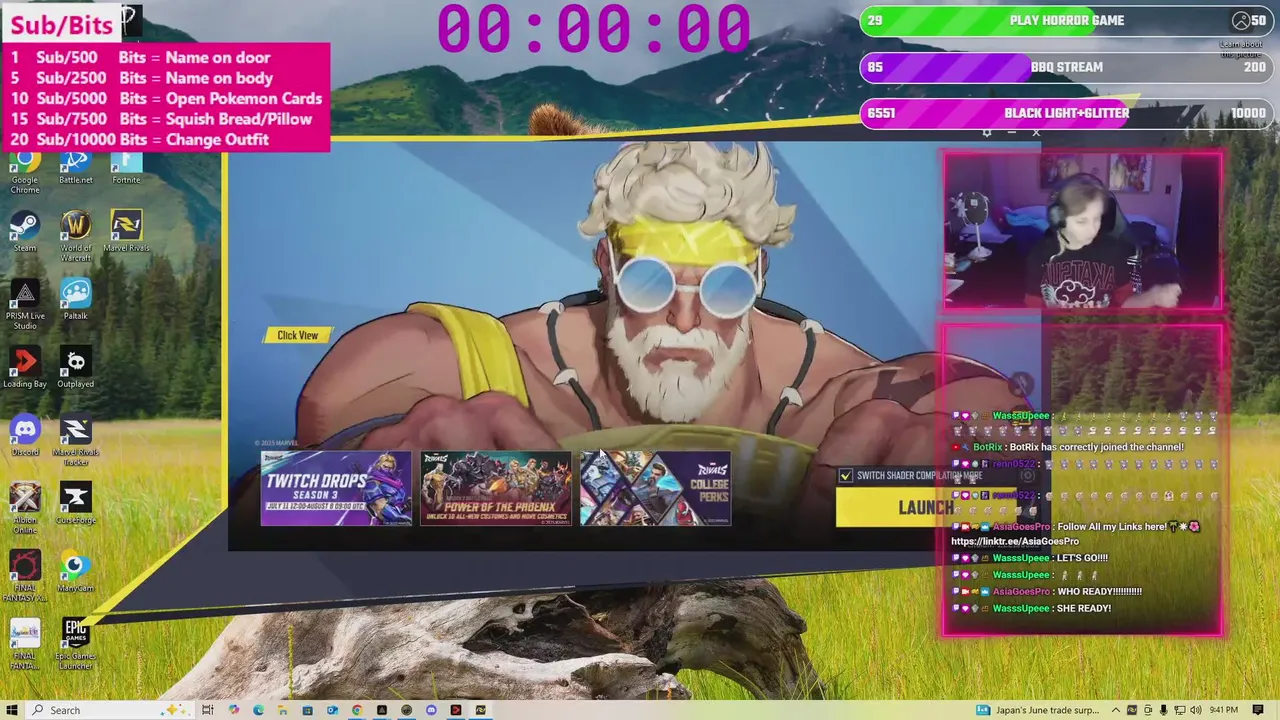The height and width of the screenshot is (720, 1280).
Task: Open the Outplayed desktop shortcut
Action: [75, 368]
